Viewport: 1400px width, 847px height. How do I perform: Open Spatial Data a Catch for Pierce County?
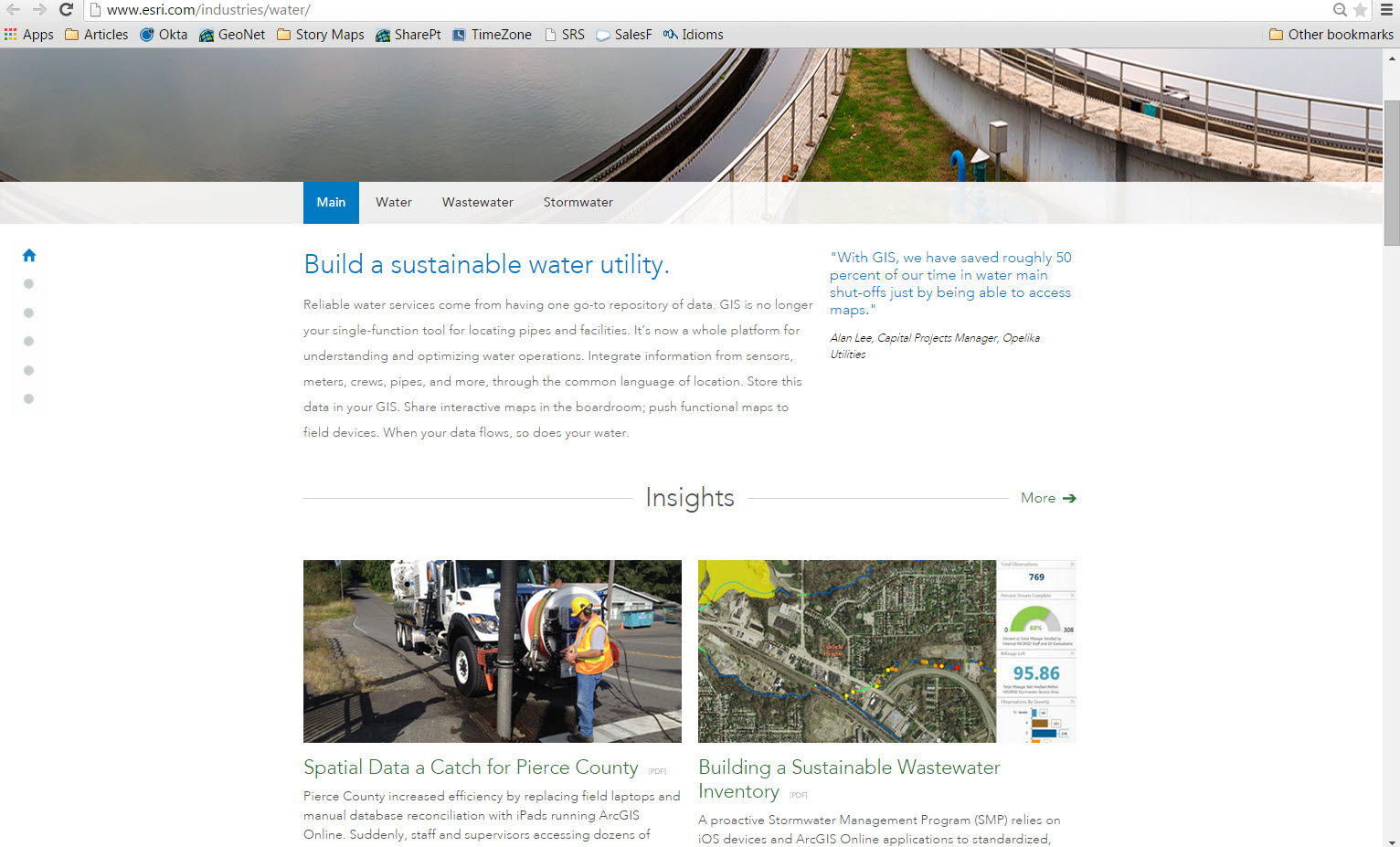point(470,768)
